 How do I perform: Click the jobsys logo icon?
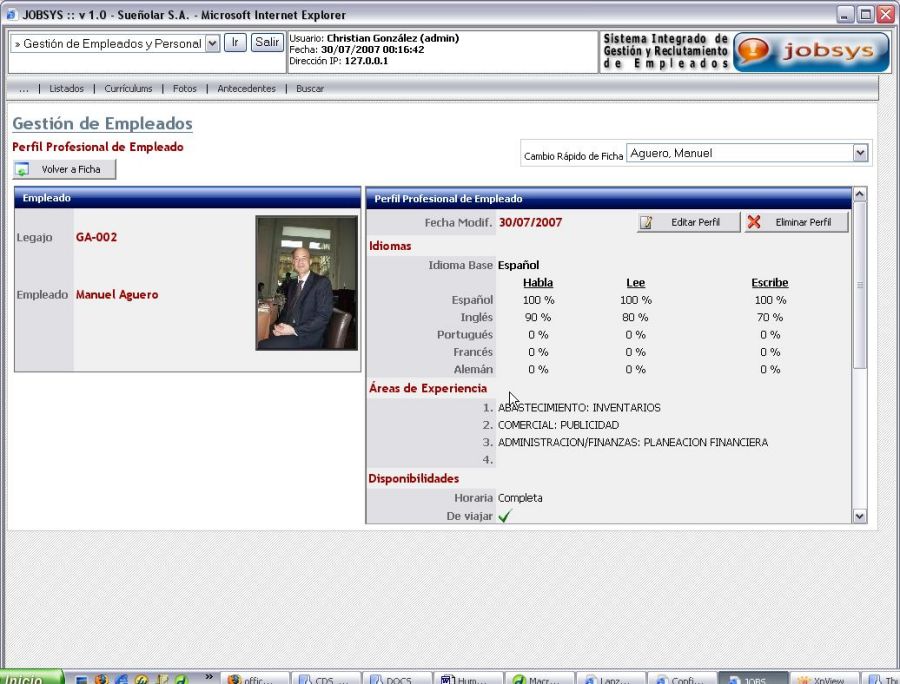click(x=810, y=52)
